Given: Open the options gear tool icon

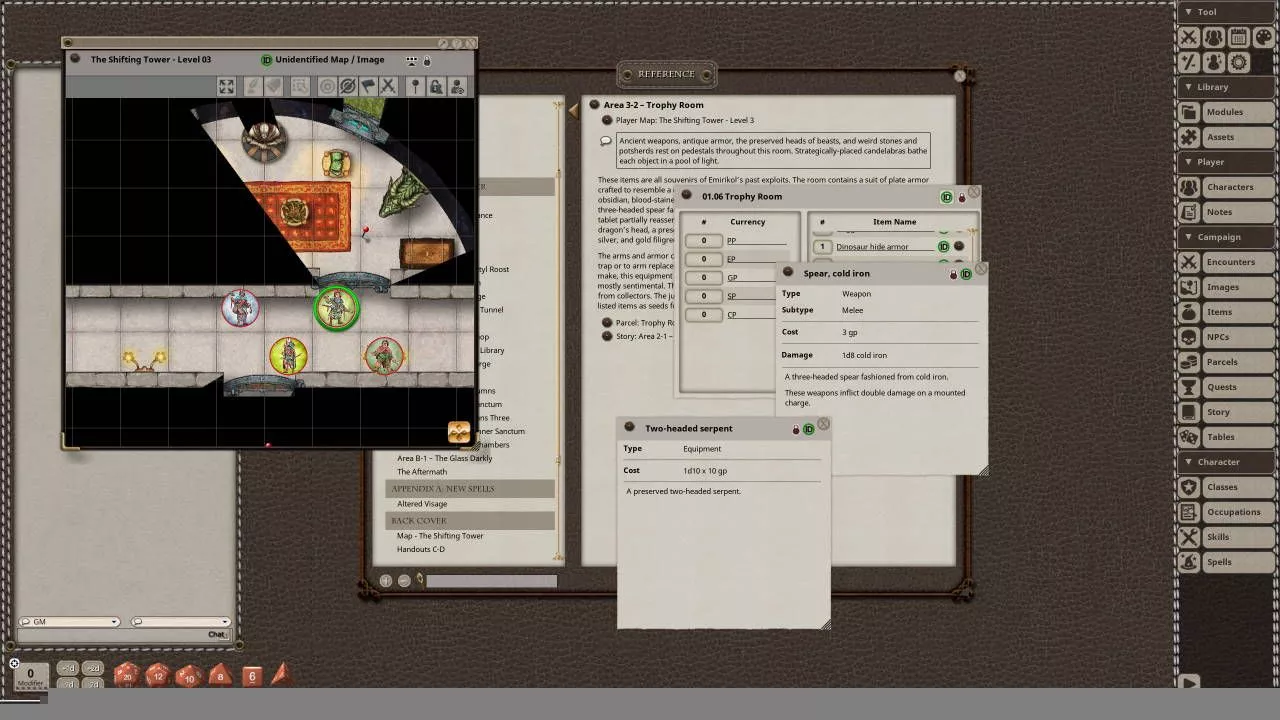Looking at the screenshot, I should 1239,62.
